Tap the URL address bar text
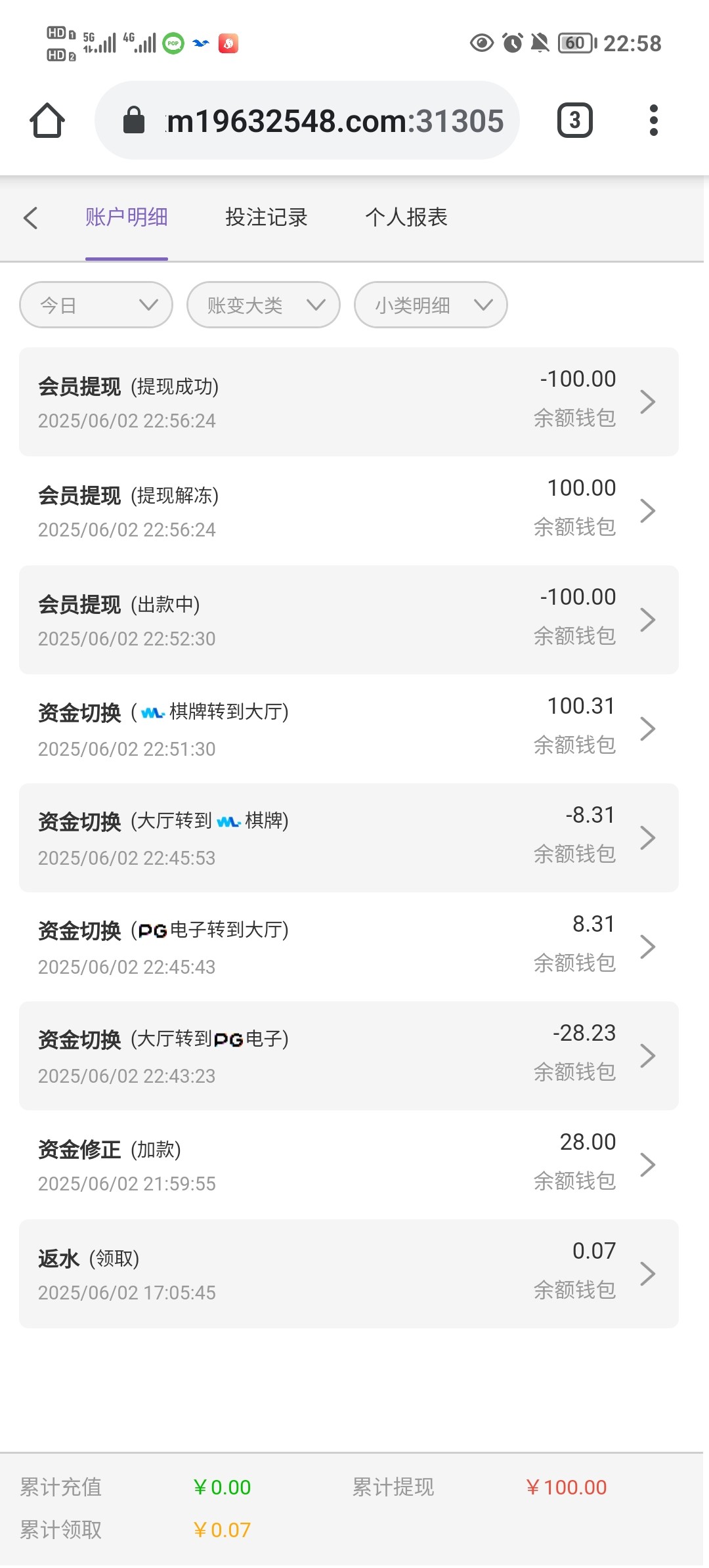 click(x=335, y=121)
